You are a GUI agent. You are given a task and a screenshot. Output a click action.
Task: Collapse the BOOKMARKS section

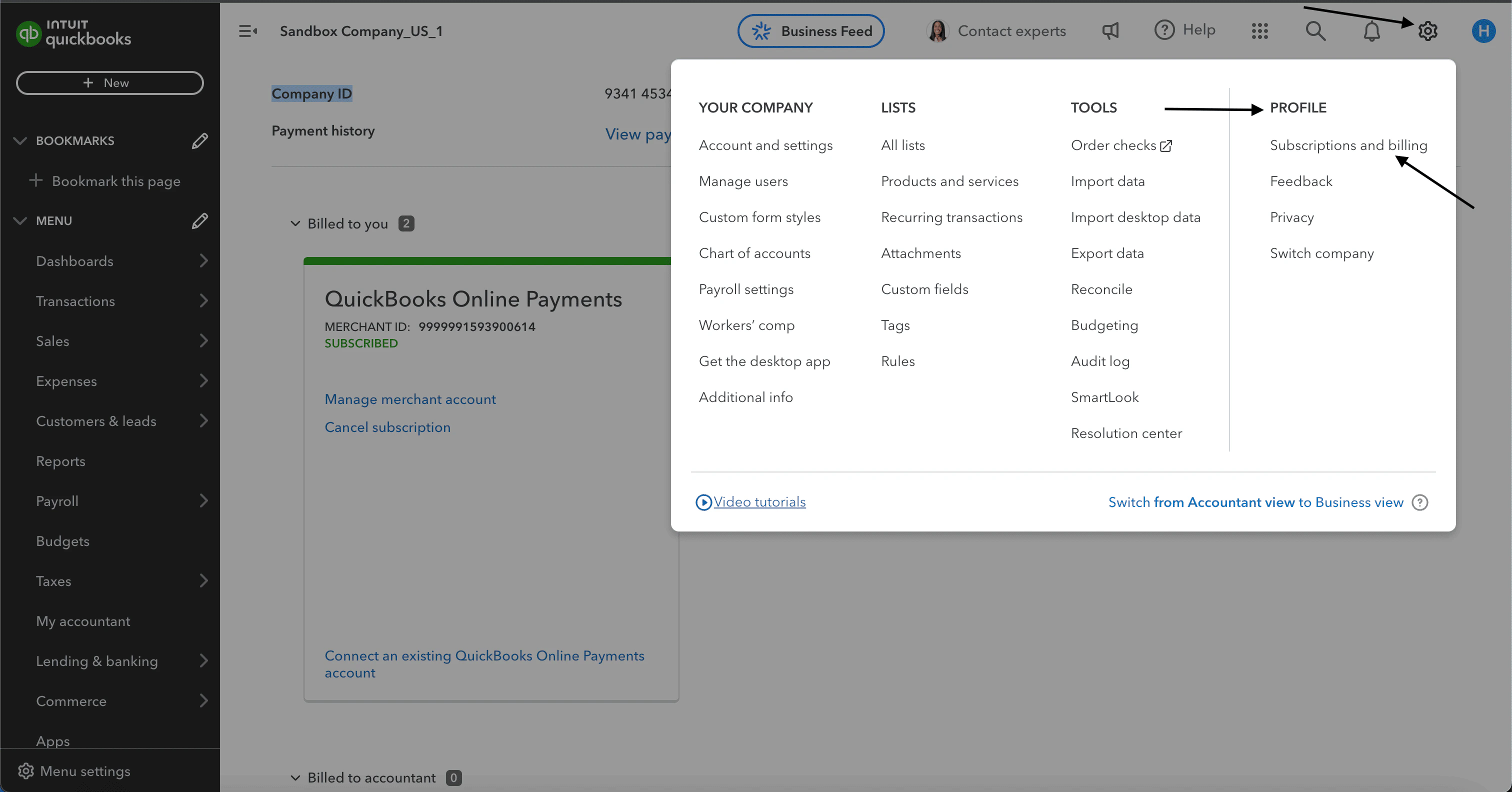click(20, 141)
